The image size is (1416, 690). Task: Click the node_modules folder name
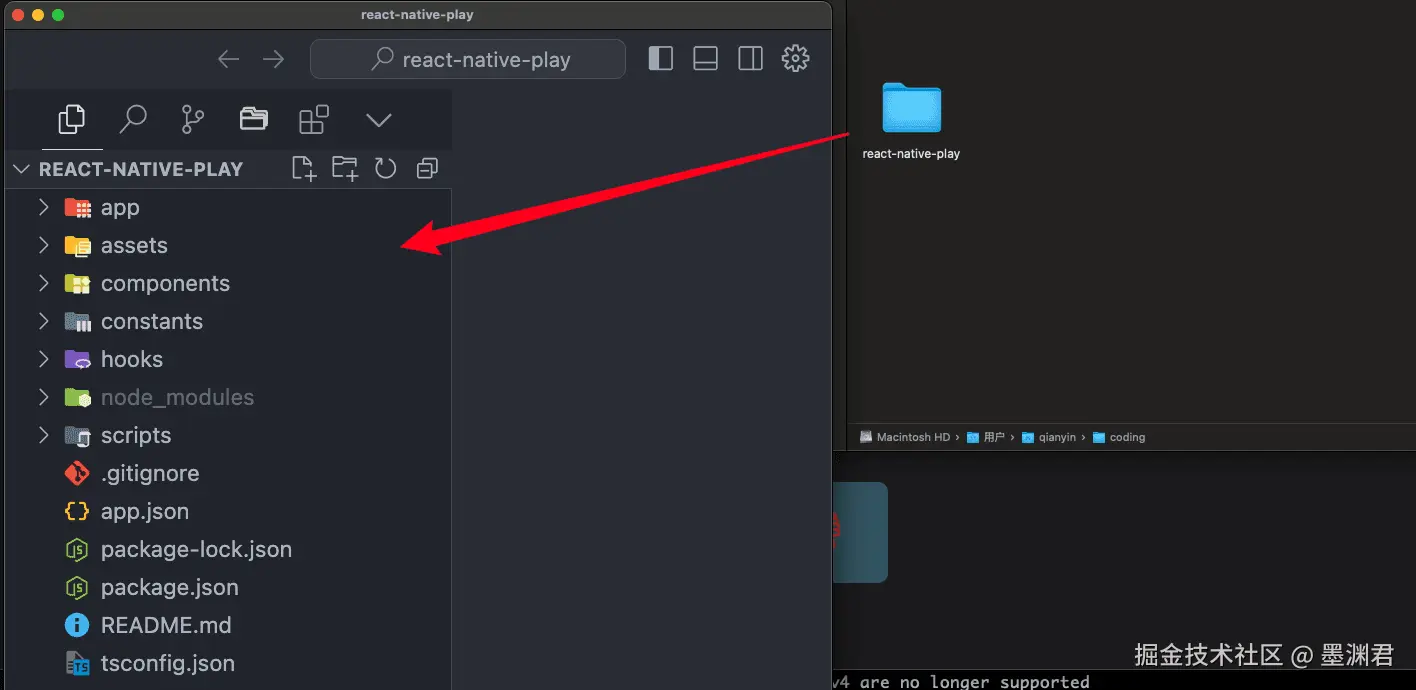coord(177,398)
